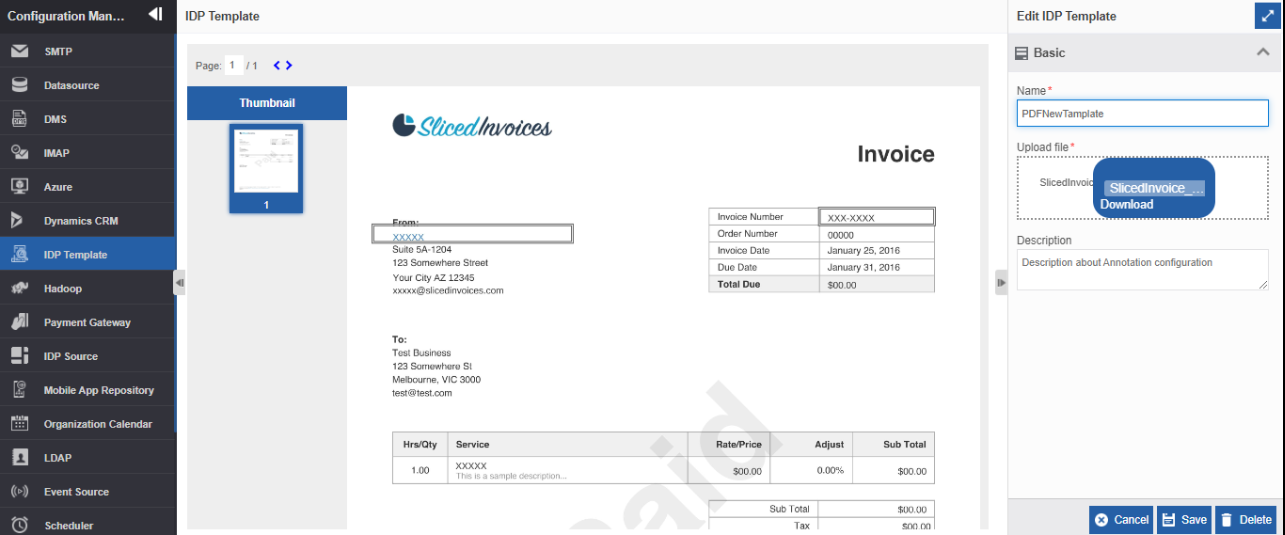Collapse the Basic section chevron
Image resolution: width=1285 pixels, height=535 pixels.
click(1262, 53)
